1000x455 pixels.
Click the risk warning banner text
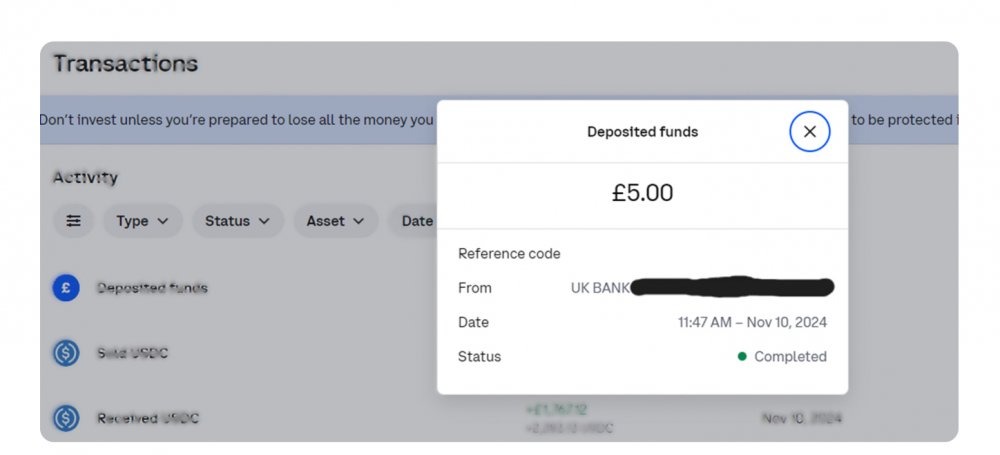(x=237, y=120)
